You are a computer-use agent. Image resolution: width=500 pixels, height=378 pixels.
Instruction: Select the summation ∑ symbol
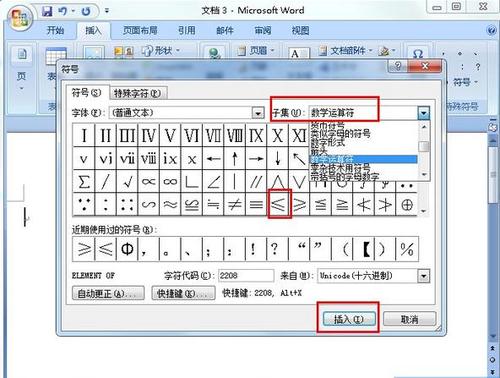pyautogui.click(x=83, y=182)
